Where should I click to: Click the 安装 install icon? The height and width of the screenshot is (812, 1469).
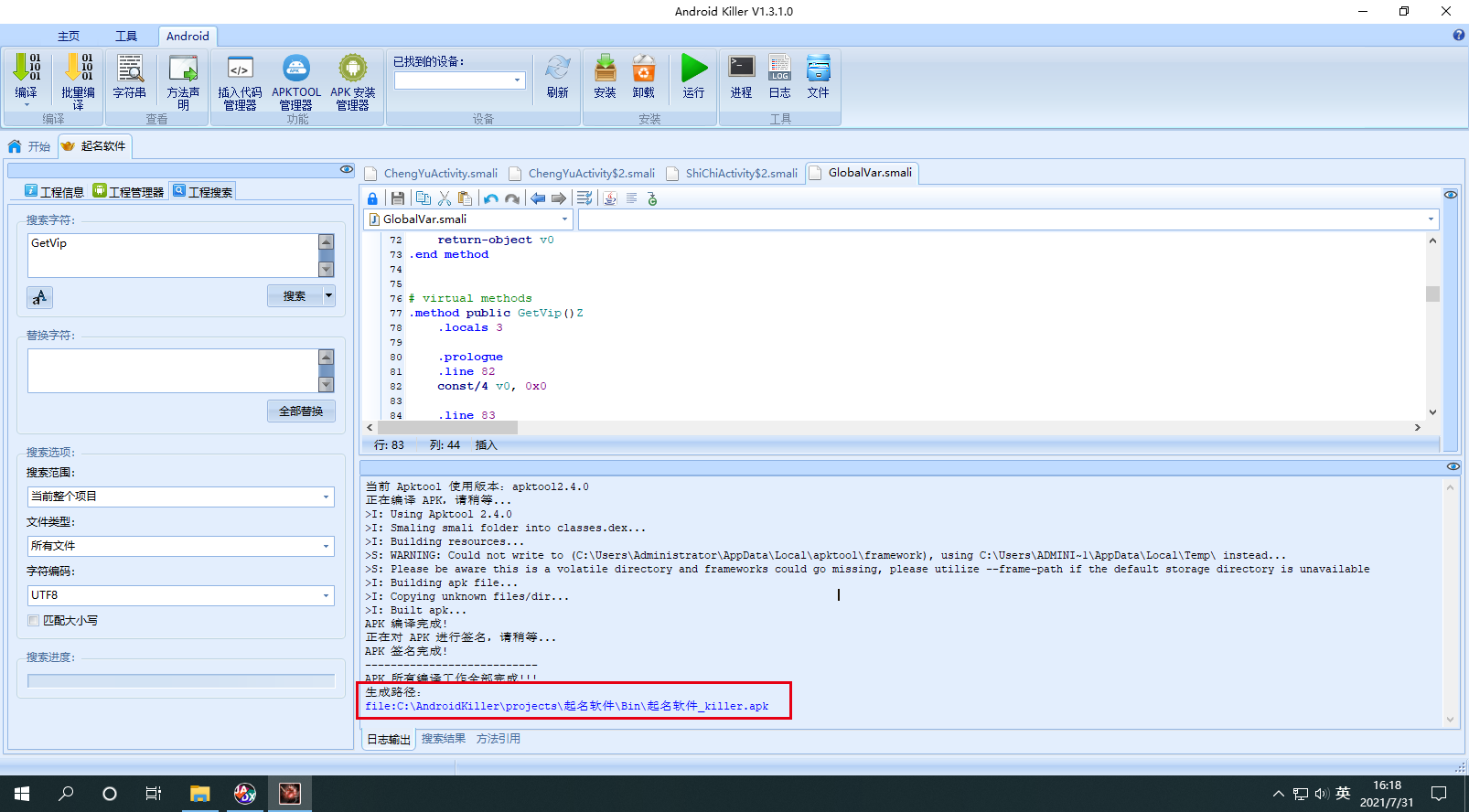(606, 68)
